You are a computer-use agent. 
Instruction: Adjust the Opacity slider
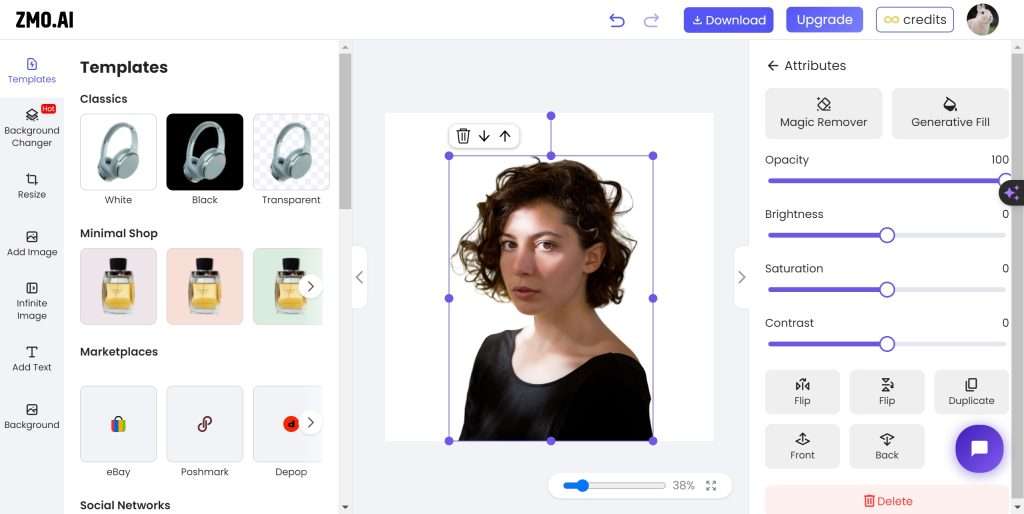887,181
